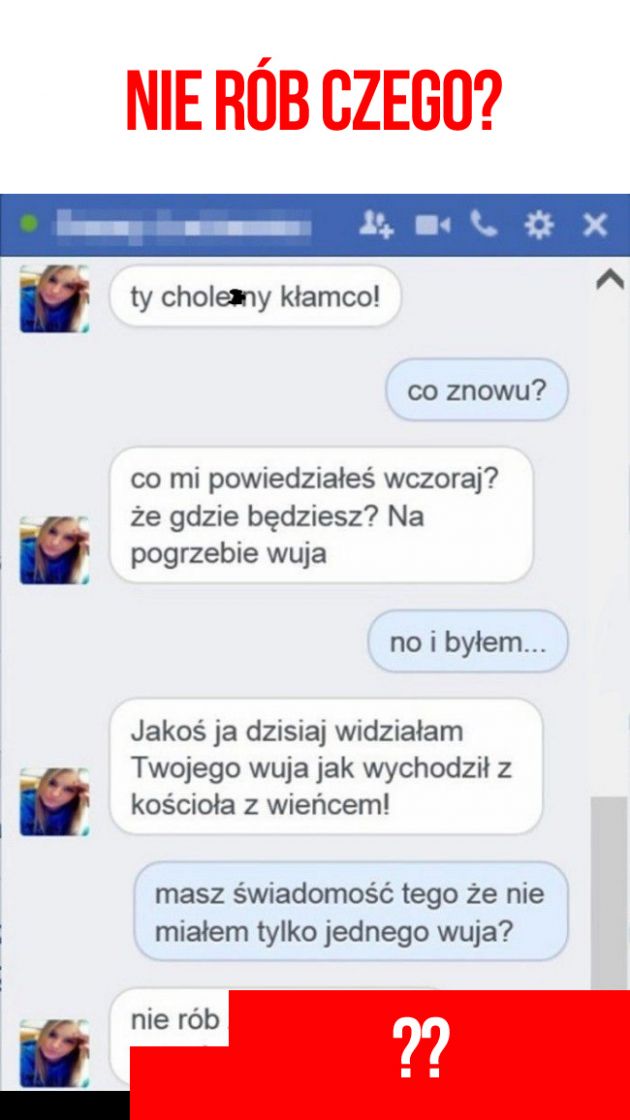Click the scroll up arrow in chat
The height and width of the screenshot is (1120, 630).
coord(610,281)
